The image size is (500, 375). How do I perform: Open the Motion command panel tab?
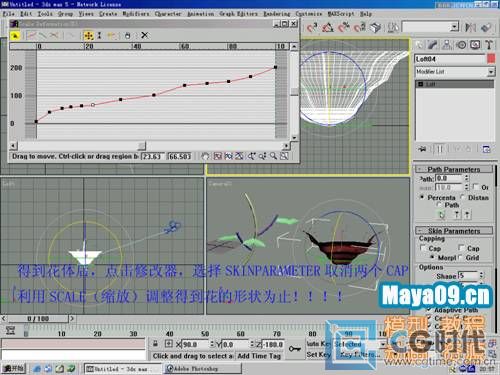coord(461,45)
